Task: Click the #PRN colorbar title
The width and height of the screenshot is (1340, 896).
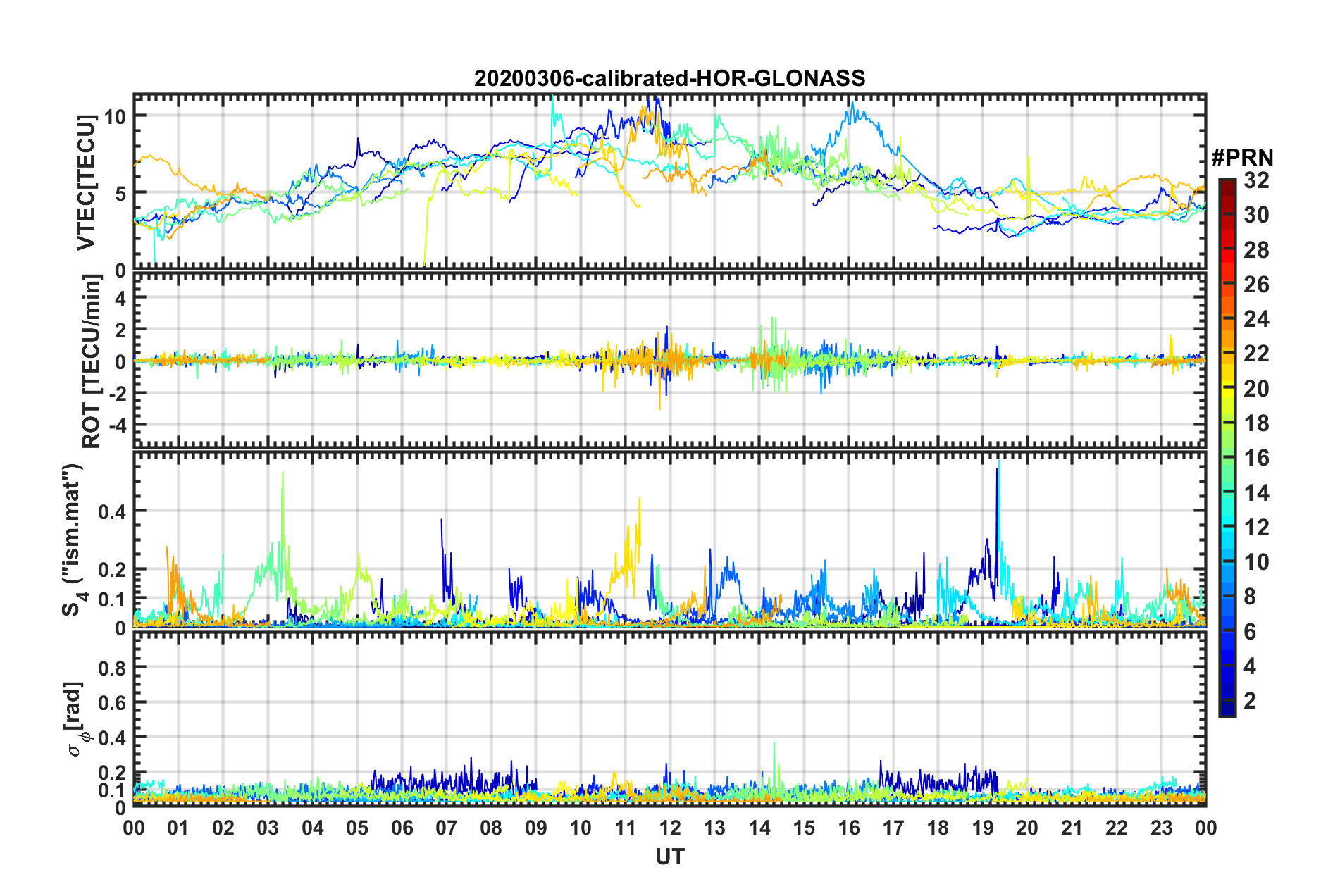Action: (1243, 158)
